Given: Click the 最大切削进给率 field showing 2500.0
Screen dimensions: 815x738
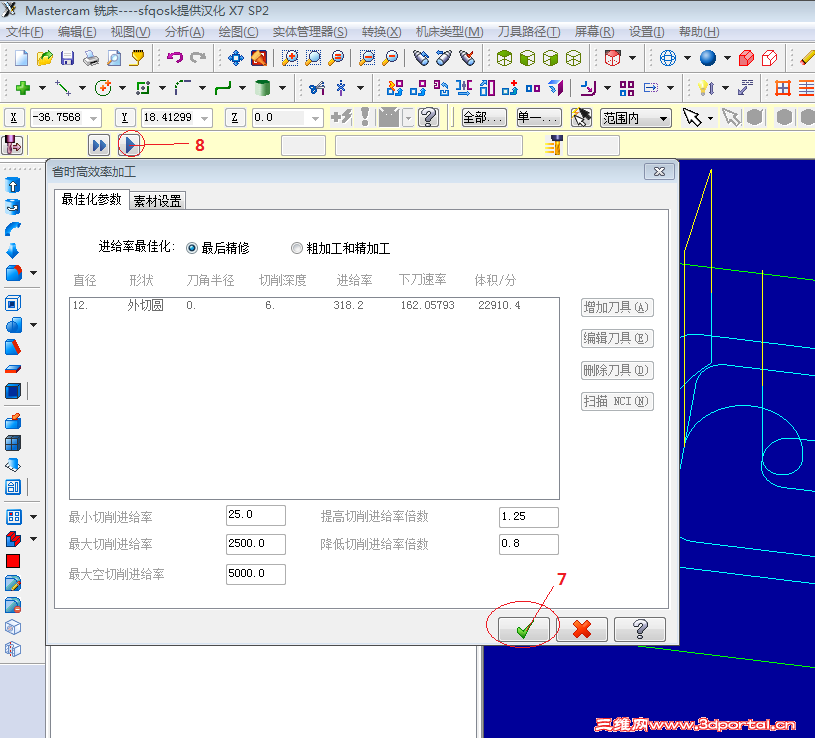Looking at the screenshot, I should pos(256,544).
